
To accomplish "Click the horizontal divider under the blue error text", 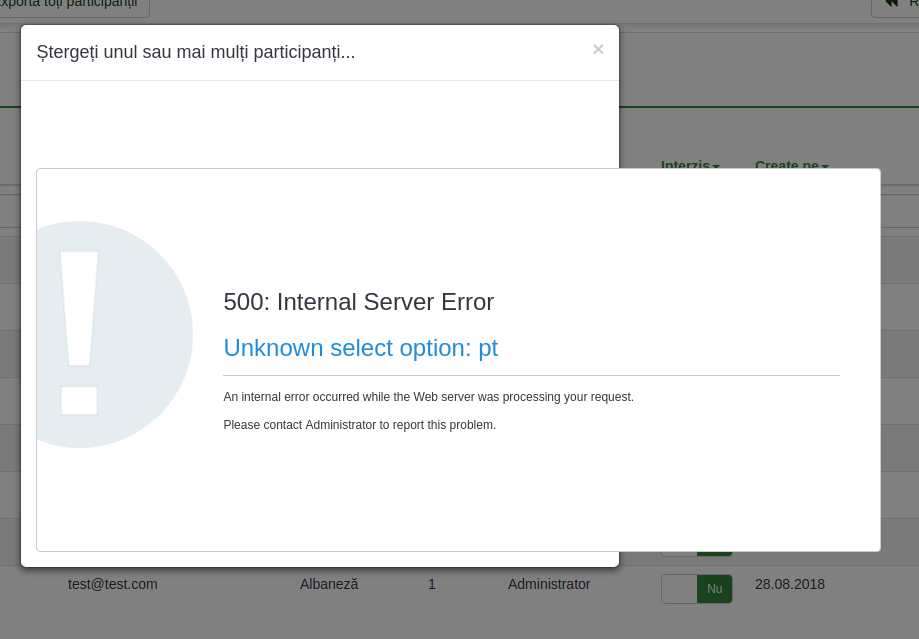I will pyautogui.click(x=531, y=376).
